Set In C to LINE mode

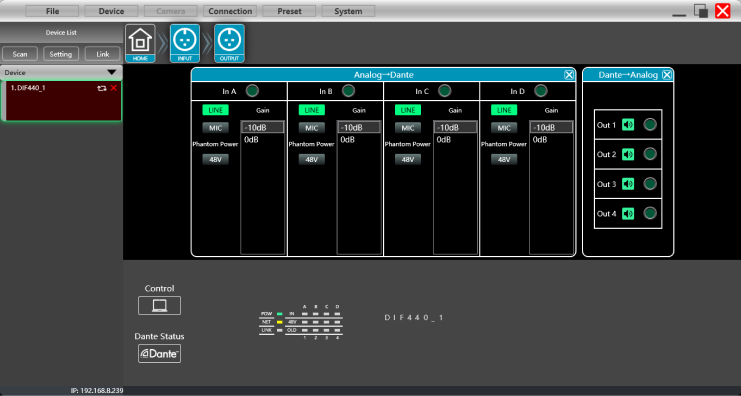(x=408, y=110)
